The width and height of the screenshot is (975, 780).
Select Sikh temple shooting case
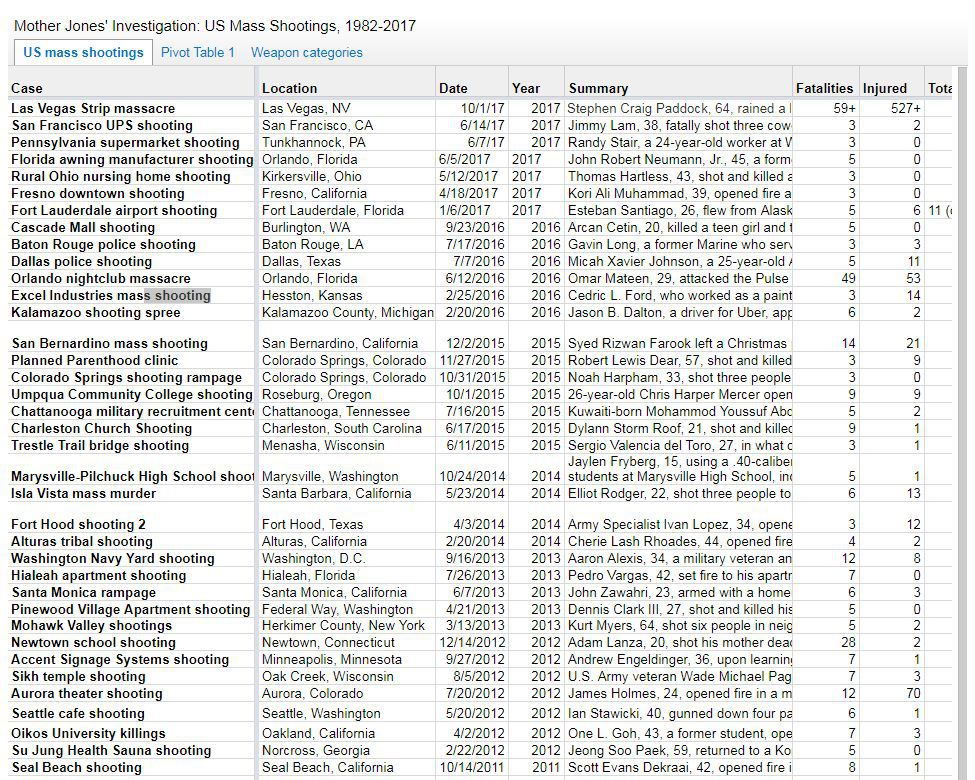pos(132,676)
